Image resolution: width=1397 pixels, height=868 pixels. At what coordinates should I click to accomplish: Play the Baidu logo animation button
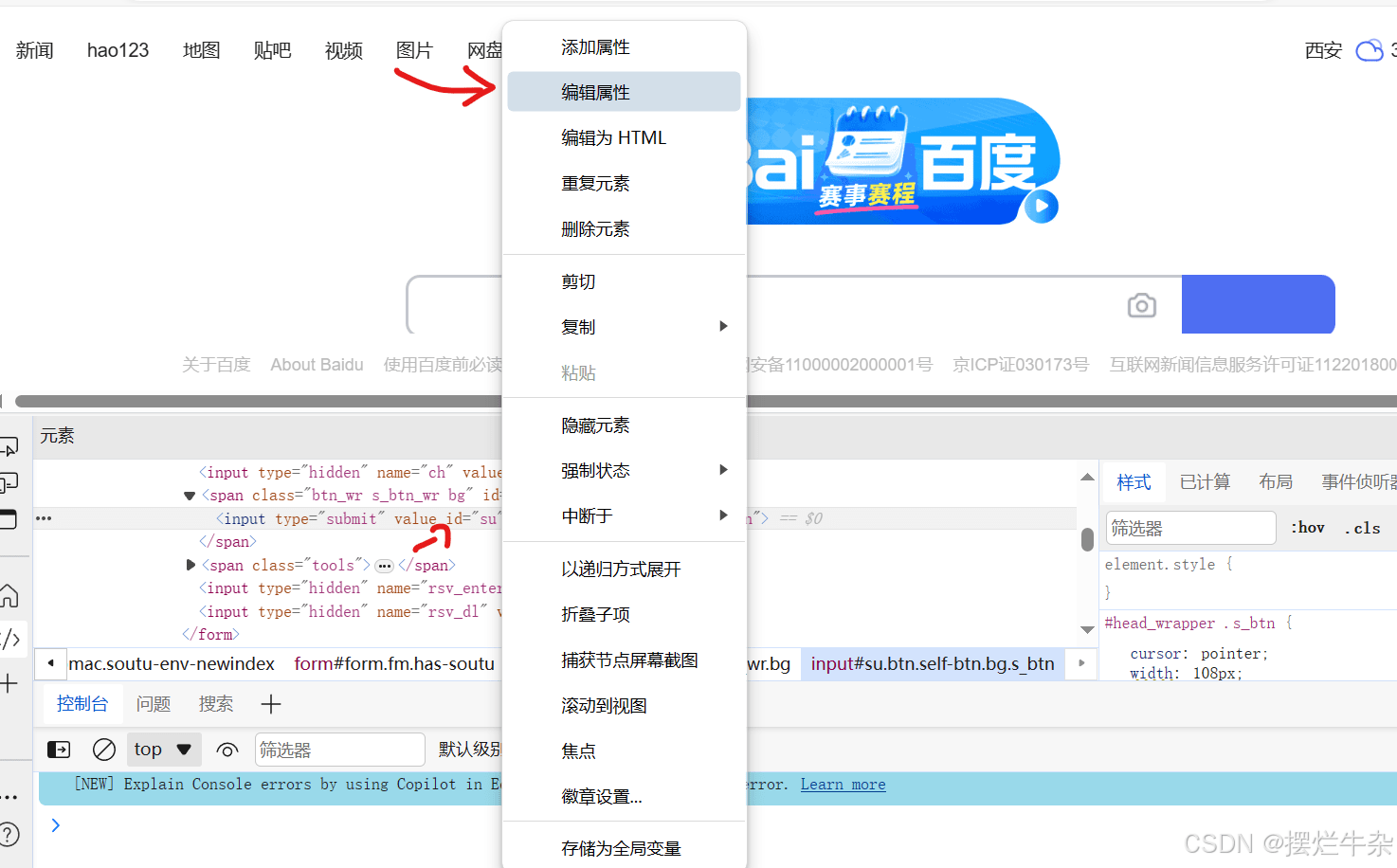click(x=1042, y=206)
